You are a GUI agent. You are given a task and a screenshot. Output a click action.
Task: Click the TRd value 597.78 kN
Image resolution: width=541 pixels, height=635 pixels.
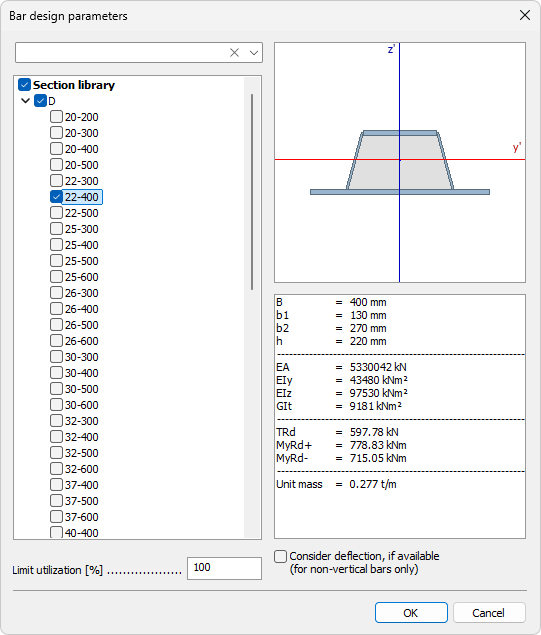pos(374,432)
